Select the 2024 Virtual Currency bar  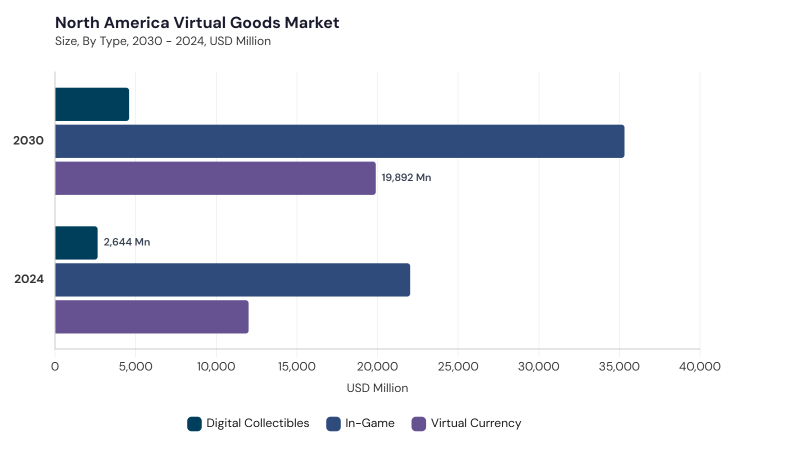click(152, 317)
